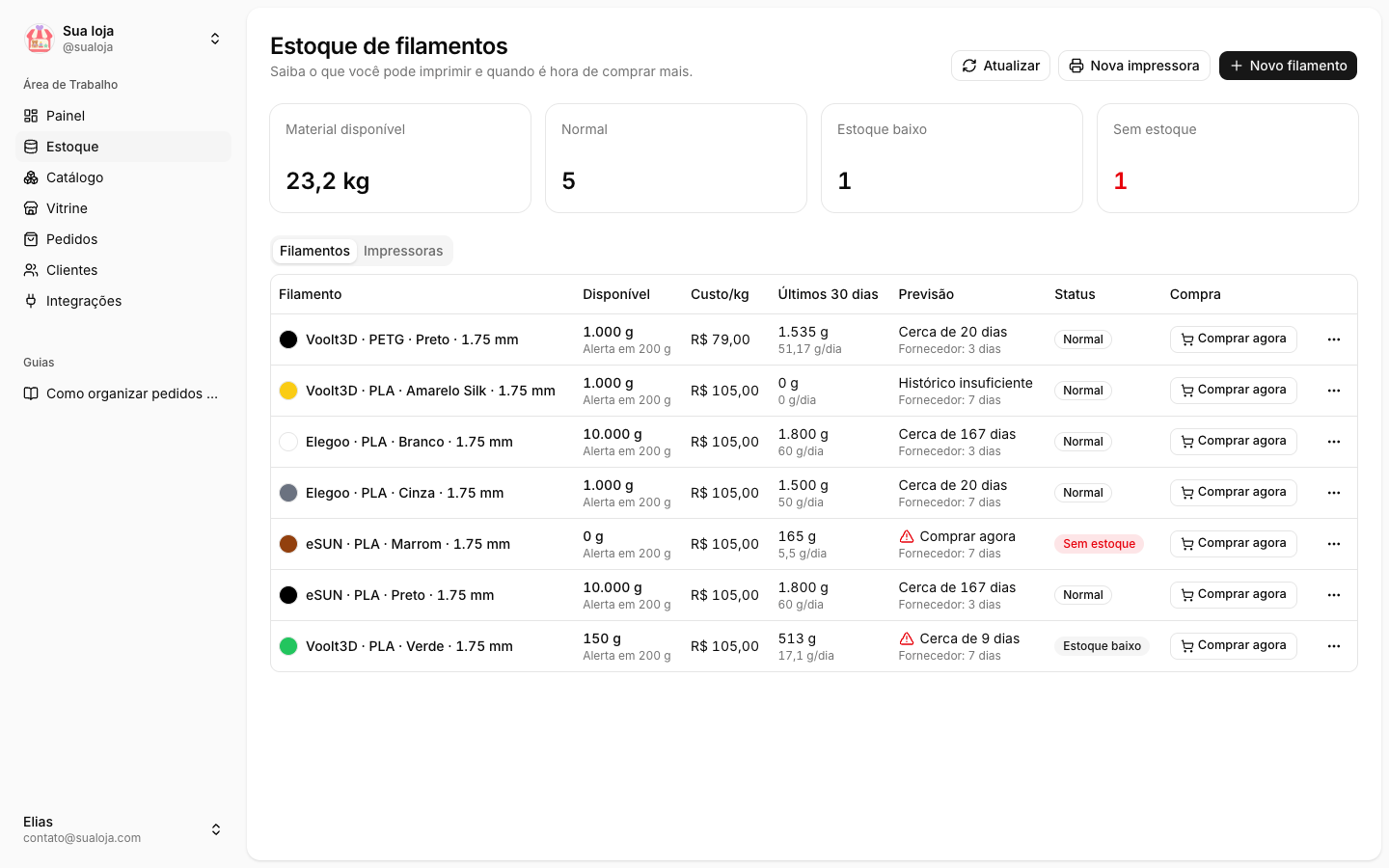Open the store logo icon
This screenshot has width=1389, height=868.
(40, 39)
